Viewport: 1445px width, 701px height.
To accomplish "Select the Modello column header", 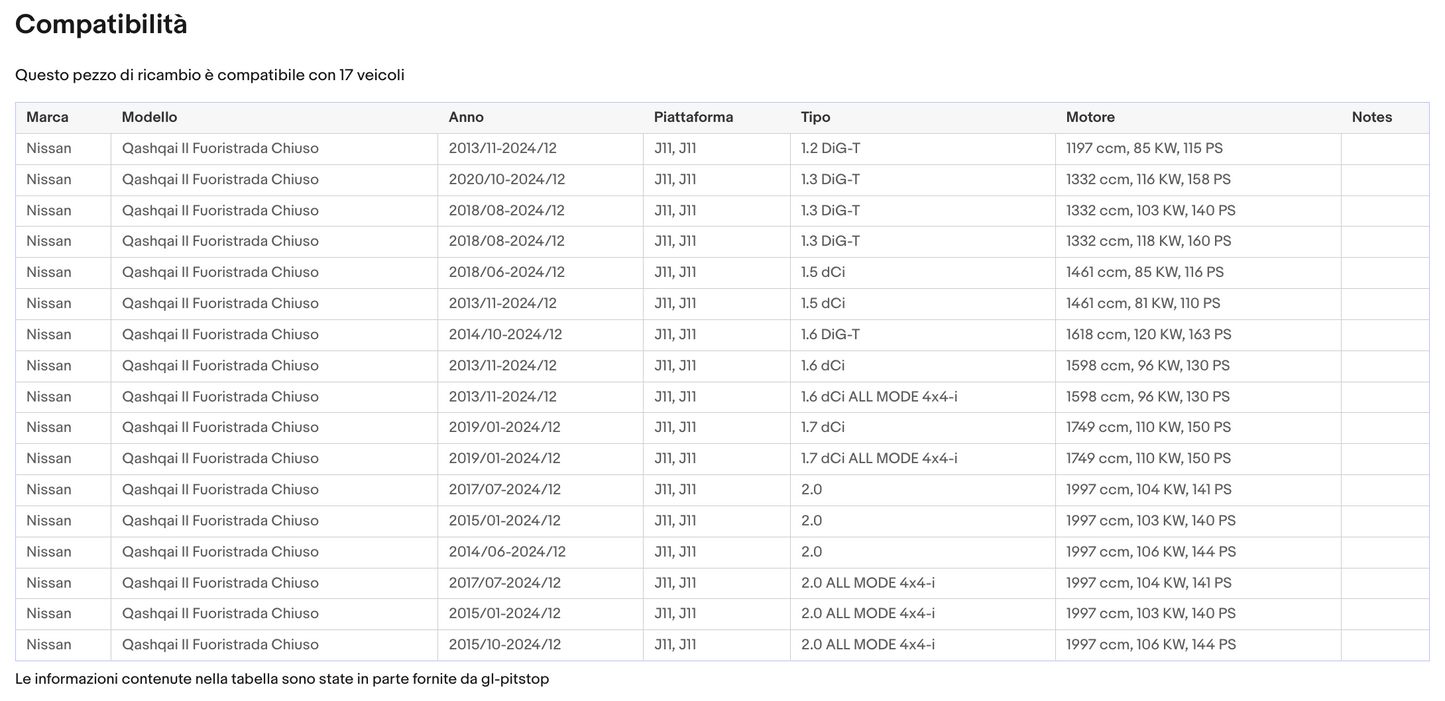I will pyautogui.click(x=149, y=117).
